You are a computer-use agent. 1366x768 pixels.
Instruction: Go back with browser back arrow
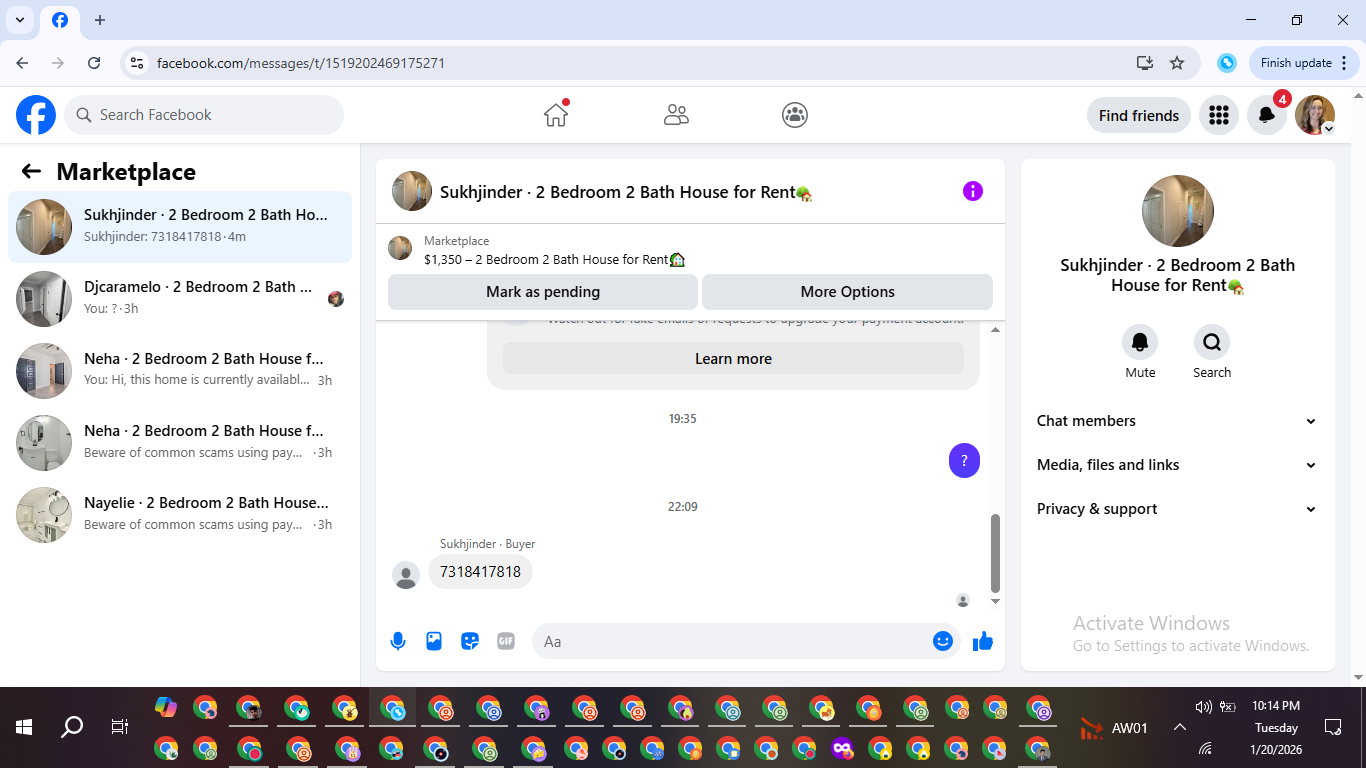coord(22,63)
